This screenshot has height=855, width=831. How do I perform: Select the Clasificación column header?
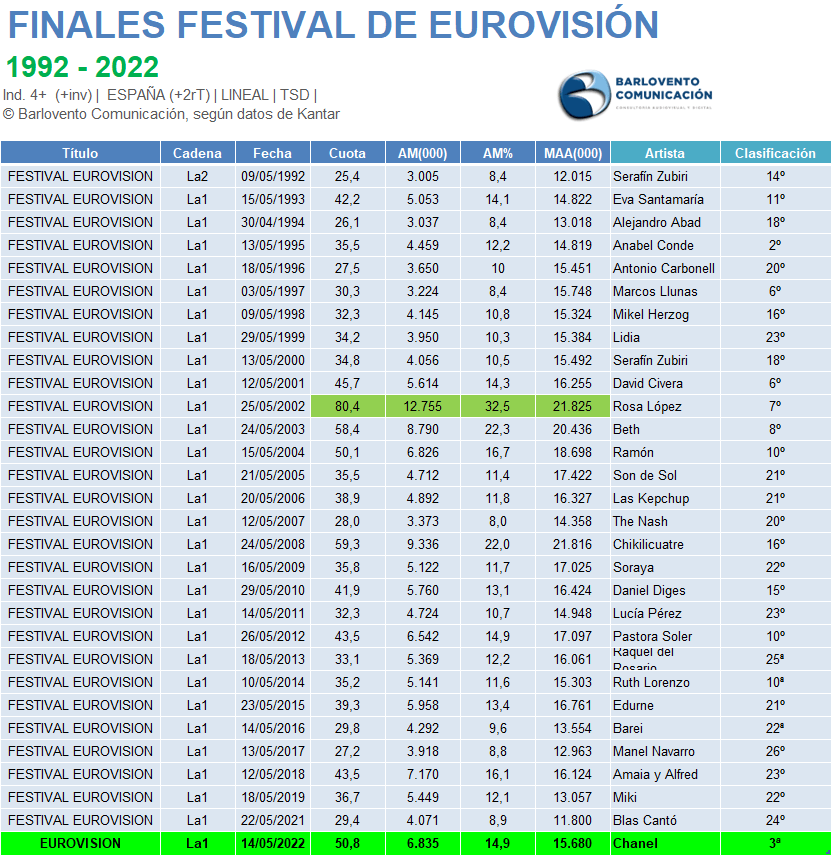tap(775, 153)
